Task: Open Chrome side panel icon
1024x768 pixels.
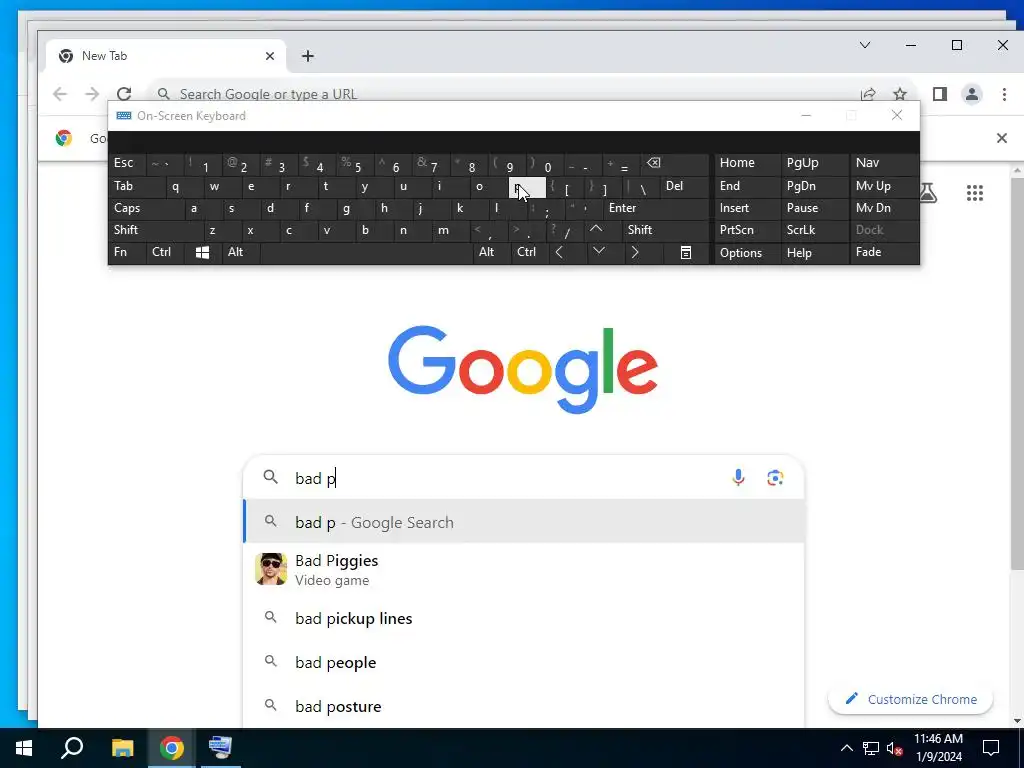Action: pyautogui.click(x=940, y=94)
